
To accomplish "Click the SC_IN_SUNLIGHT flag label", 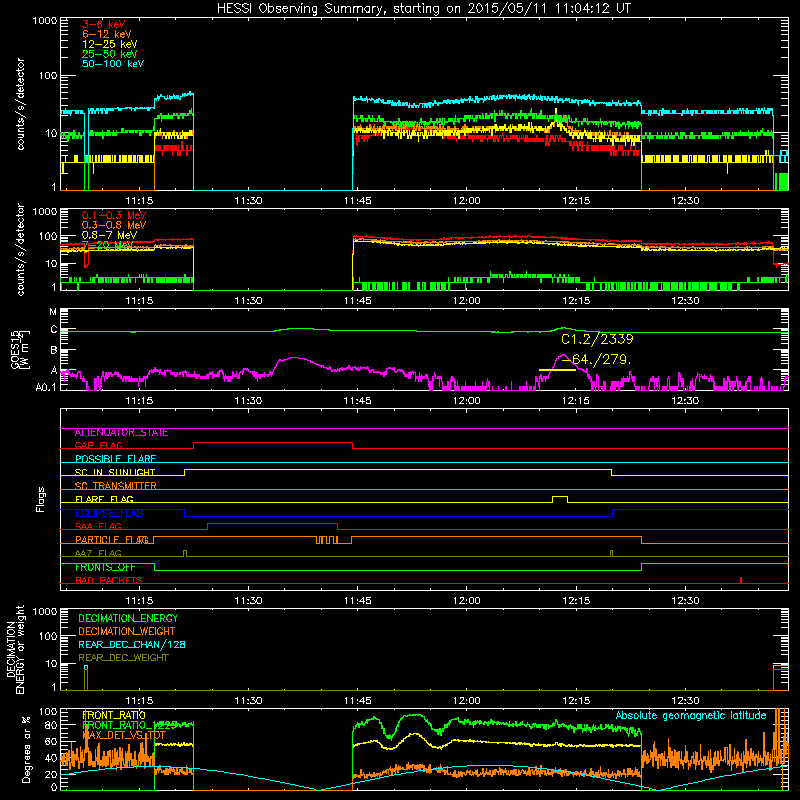I will tap(115, 472).
